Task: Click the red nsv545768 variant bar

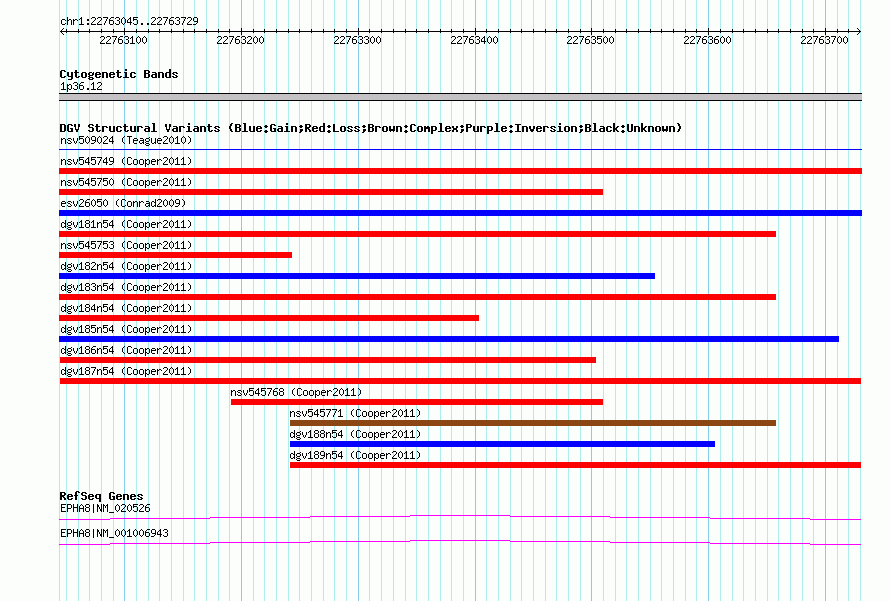Action: 417,402
